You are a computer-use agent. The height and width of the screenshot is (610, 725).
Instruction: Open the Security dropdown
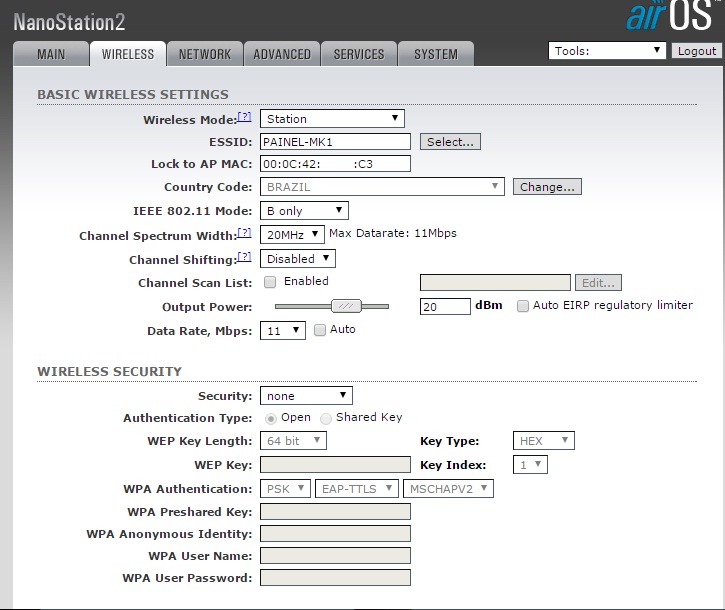tap(306, 395)
